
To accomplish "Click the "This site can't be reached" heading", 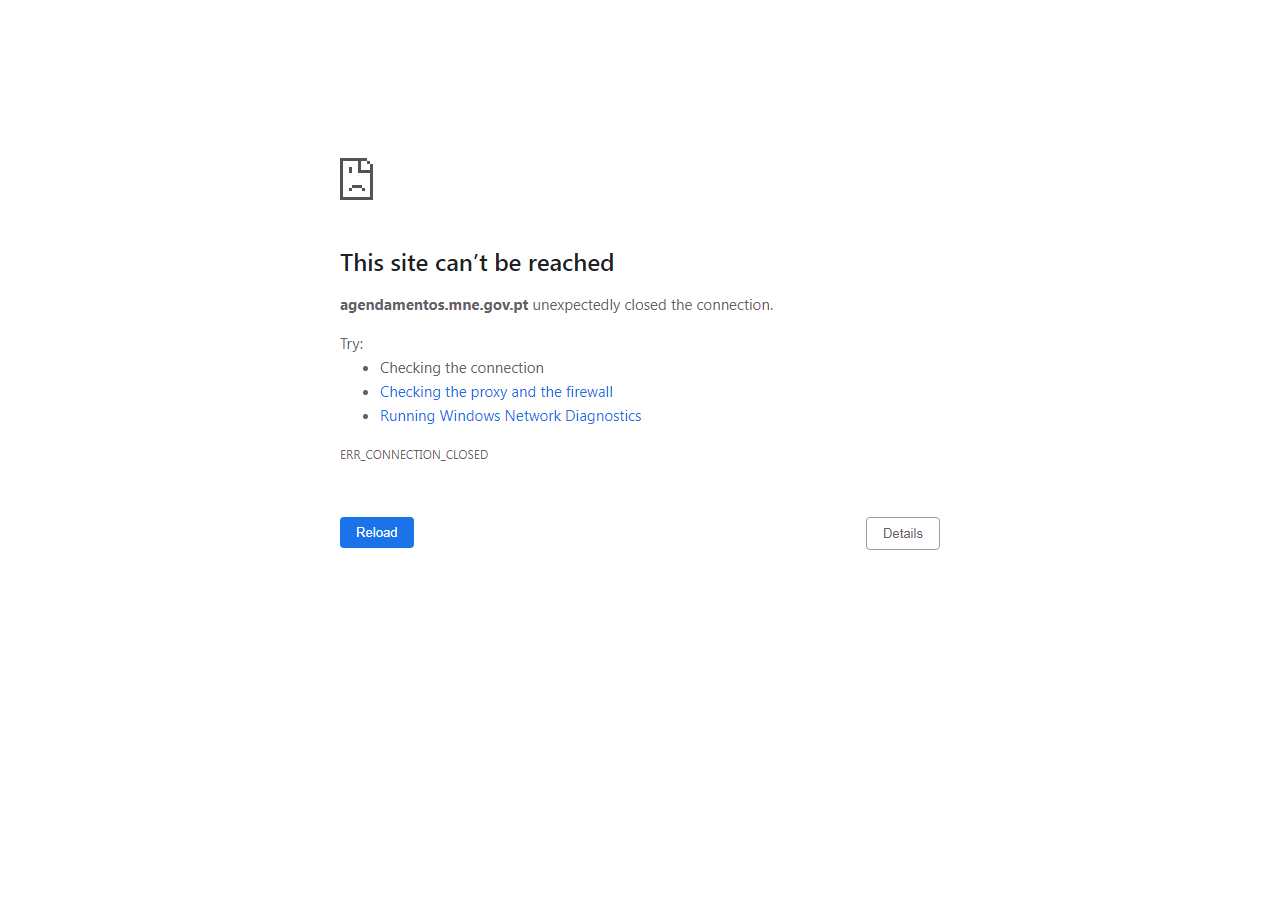I will (477, 263).
